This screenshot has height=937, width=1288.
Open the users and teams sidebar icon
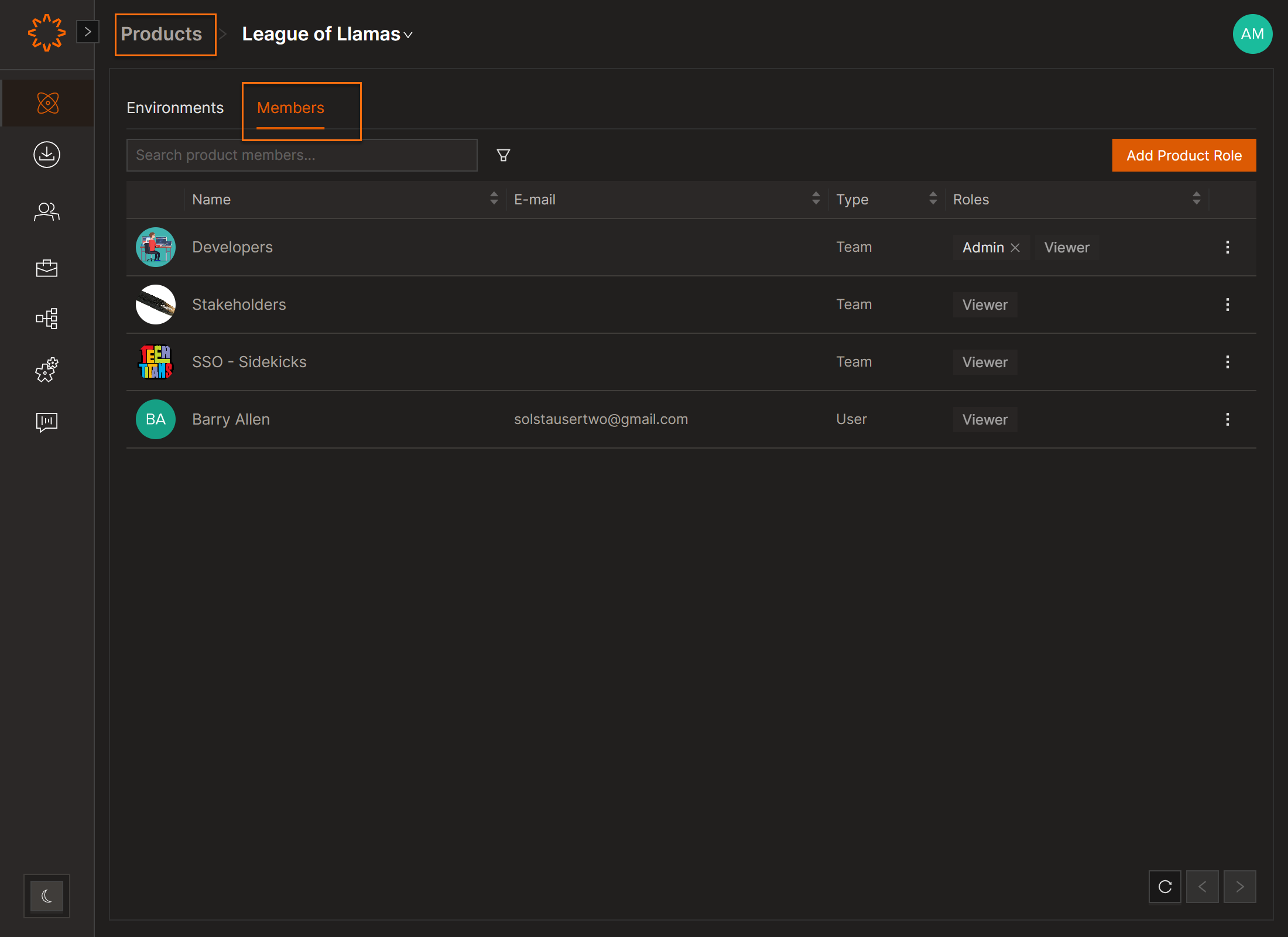point(47,211)
